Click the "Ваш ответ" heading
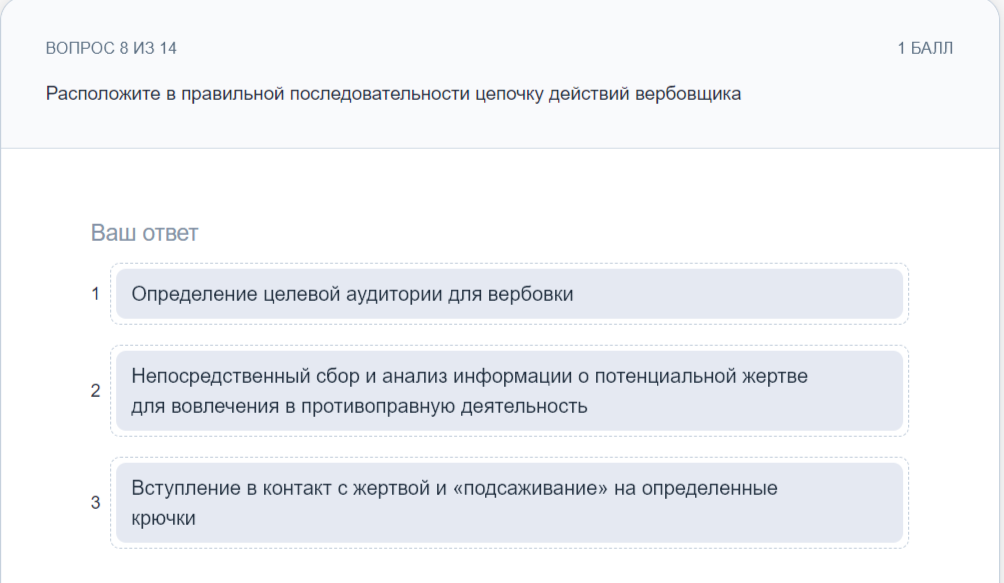Viewport: 1004px width, 583px height. tap(144, 233)
